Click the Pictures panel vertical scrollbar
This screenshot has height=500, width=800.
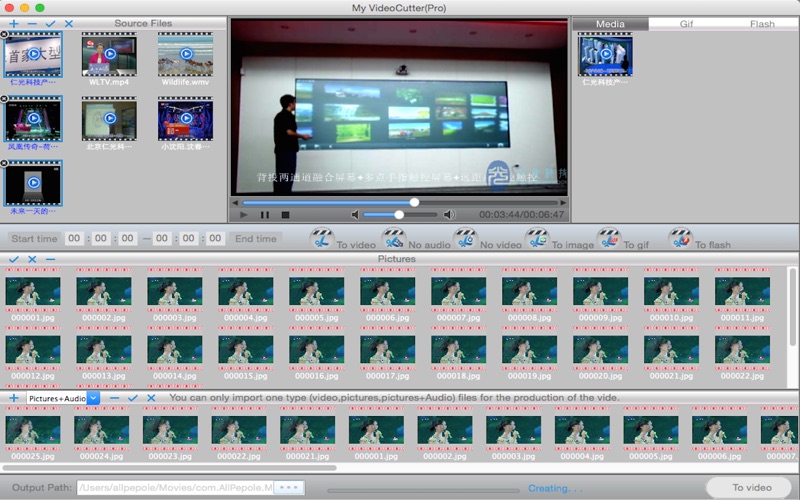(x=792, y=307)
